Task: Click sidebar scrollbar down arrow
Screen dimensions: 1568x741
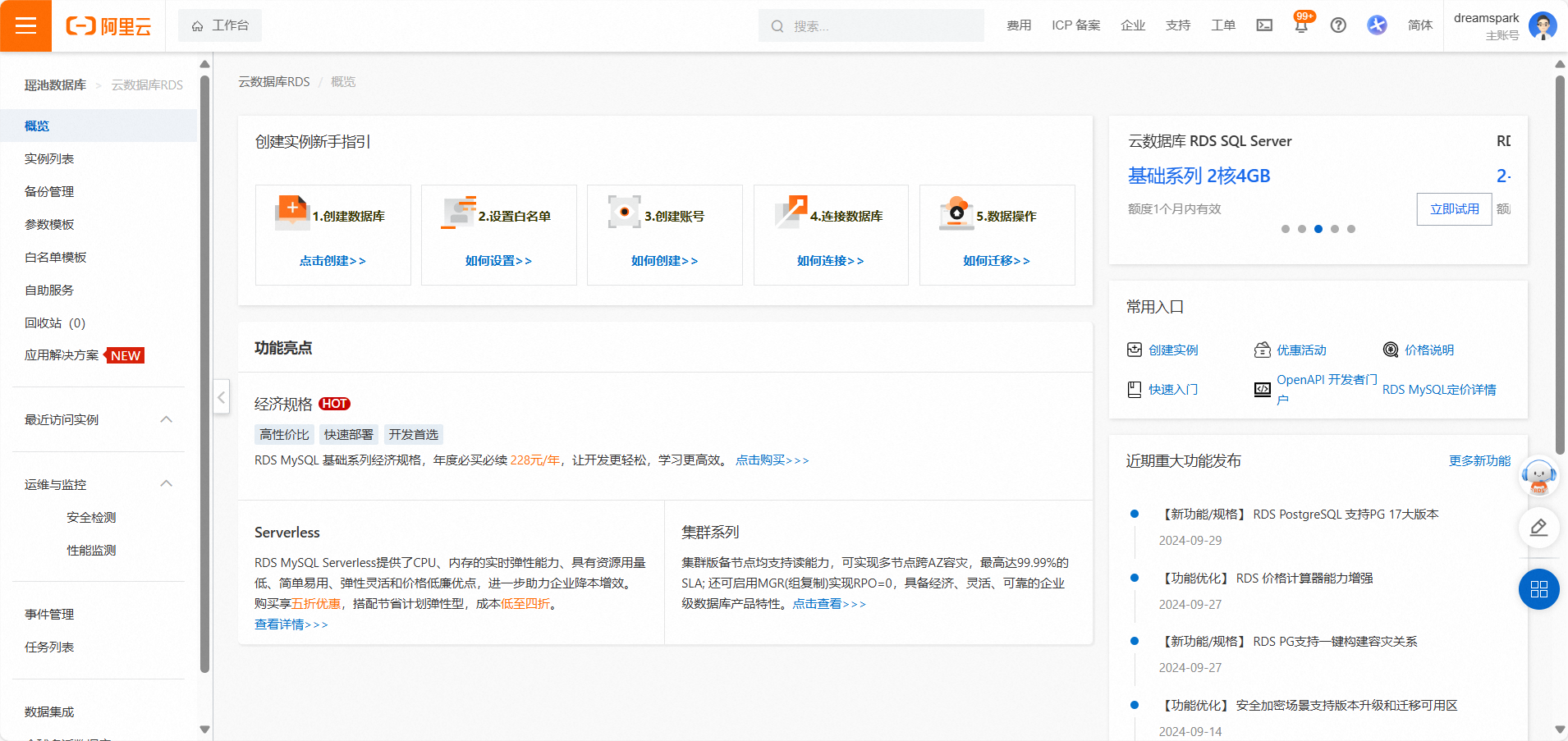Action: (x=204, y=729)
